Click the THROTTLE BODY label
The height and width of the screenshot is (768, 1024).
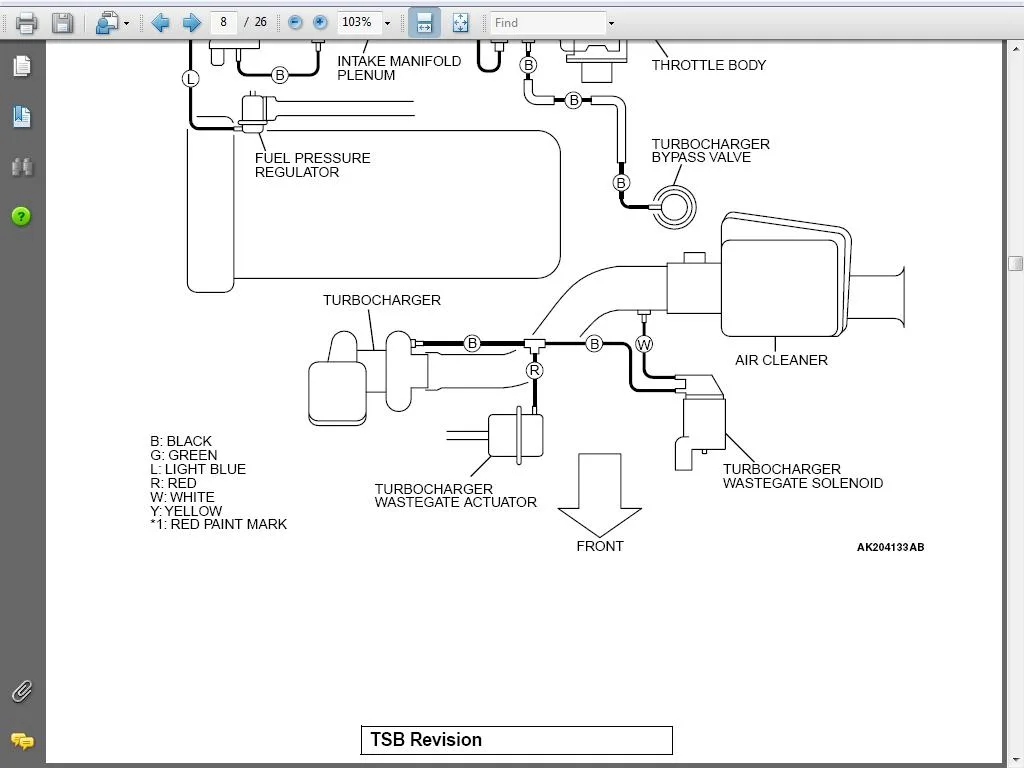pos(709,65)
